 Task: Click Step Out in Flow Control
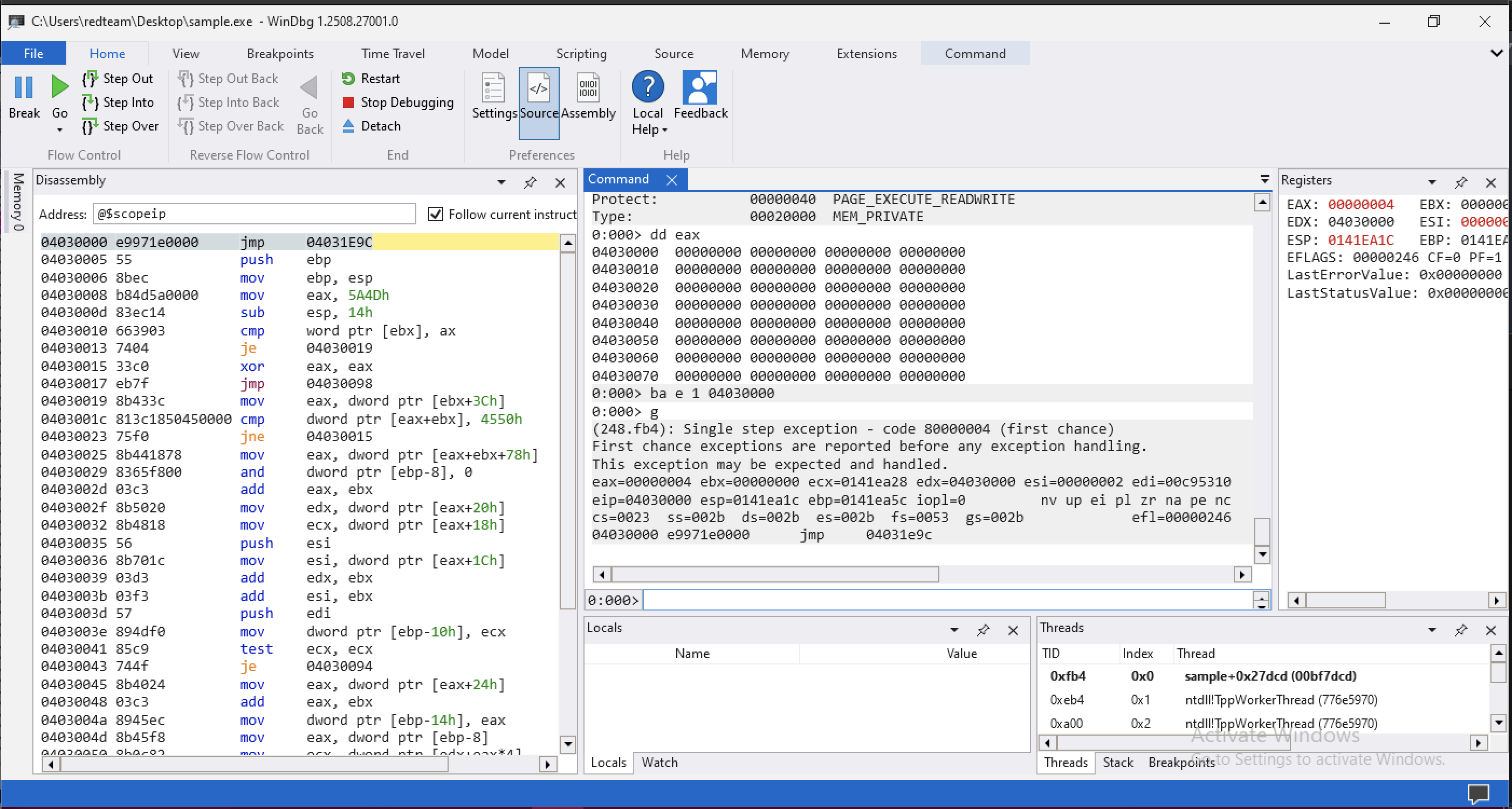click(x=118, y=78)
